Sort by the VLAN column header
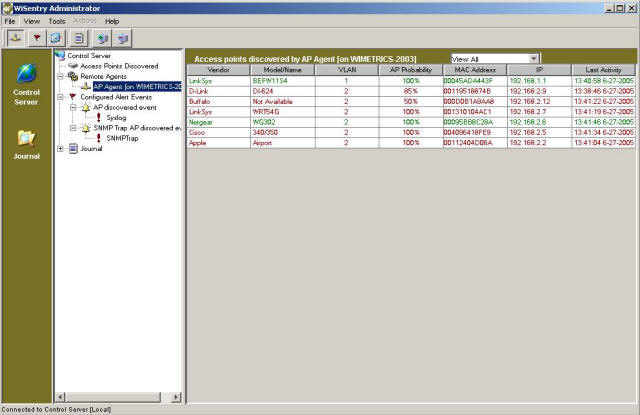The image size is (640, 415). (347, 70)
